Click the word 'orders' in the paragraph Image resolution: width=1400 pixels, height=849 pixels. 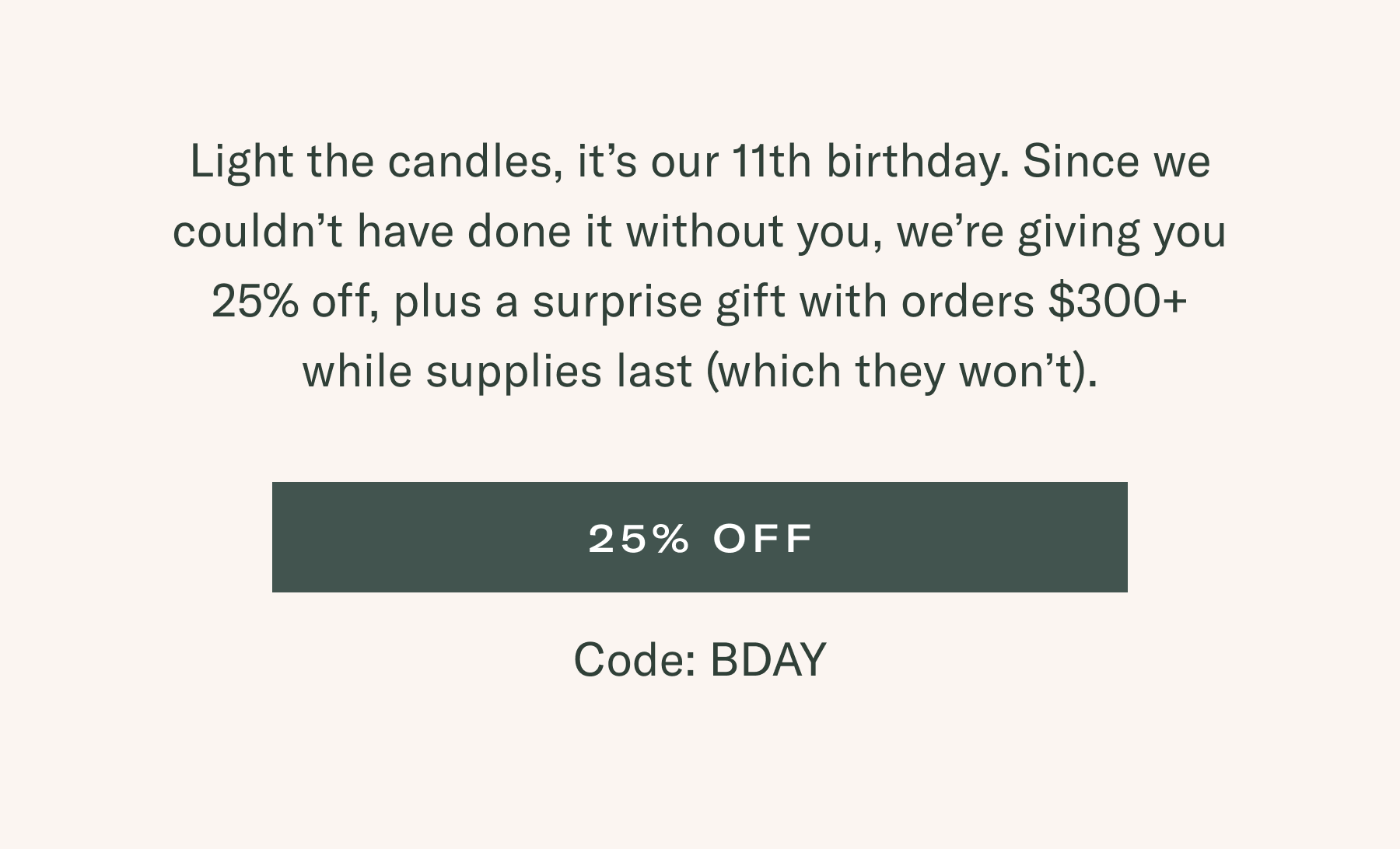(968, 302)
